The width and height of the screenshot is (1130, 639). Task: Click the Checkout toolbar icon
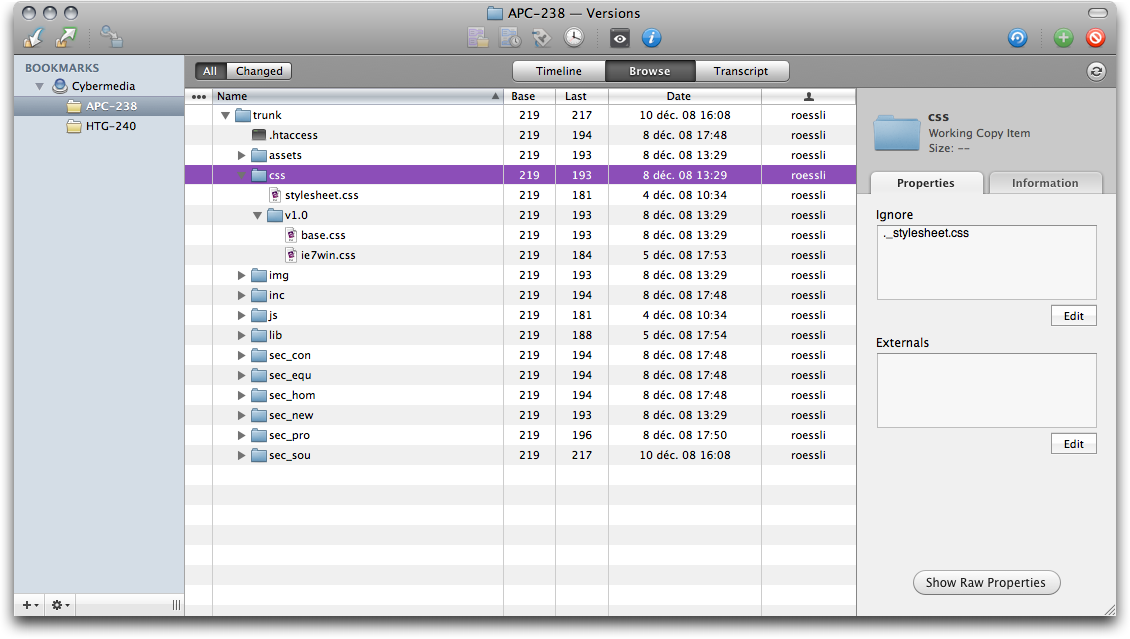click(111, 37)
